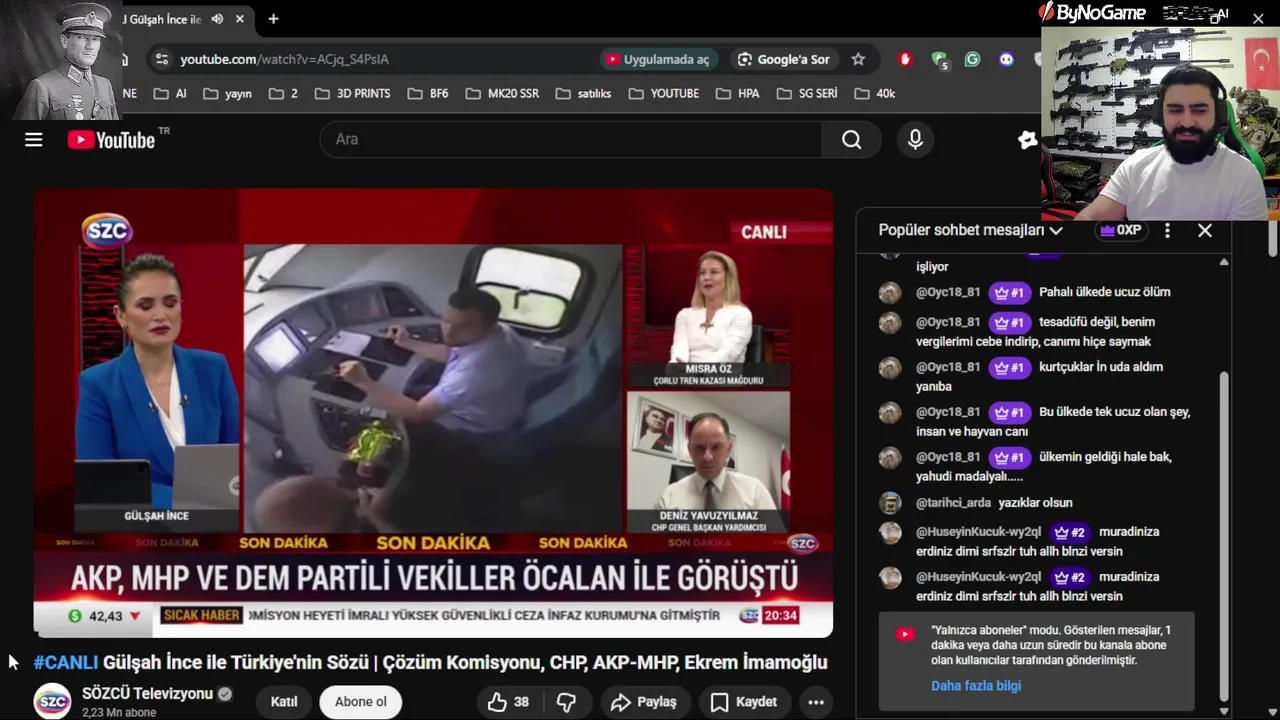
Task: Dislike the video with thumbs-down icon
Action: click(566, 702)
